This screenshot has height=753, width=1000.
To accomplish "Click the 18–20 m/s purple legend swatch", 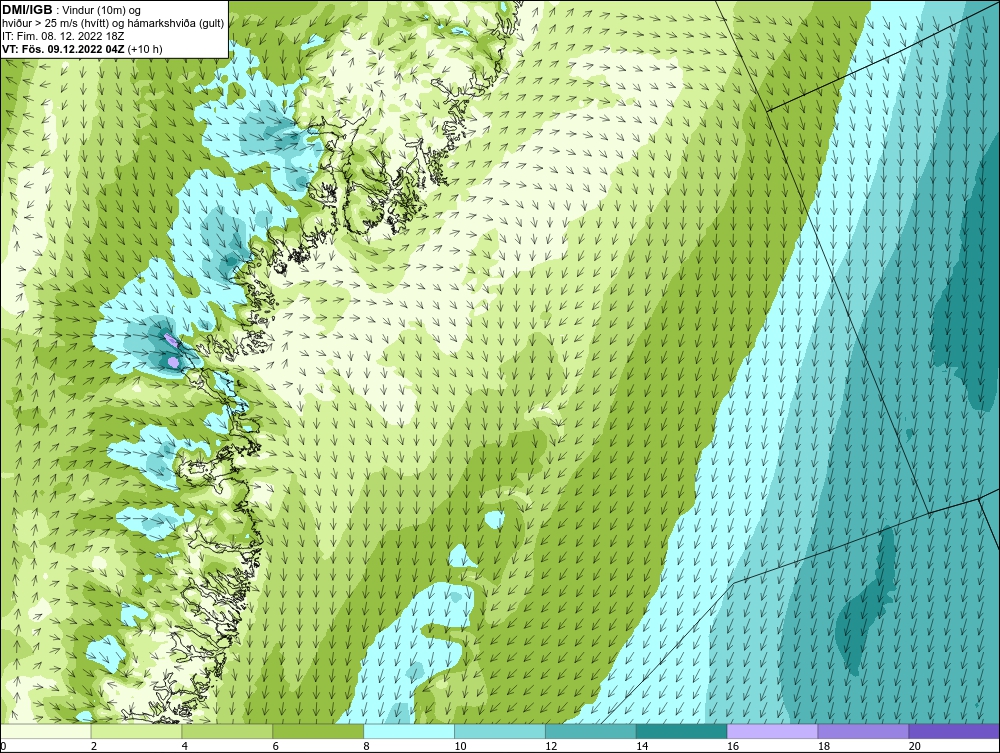I will click(864, 731).
